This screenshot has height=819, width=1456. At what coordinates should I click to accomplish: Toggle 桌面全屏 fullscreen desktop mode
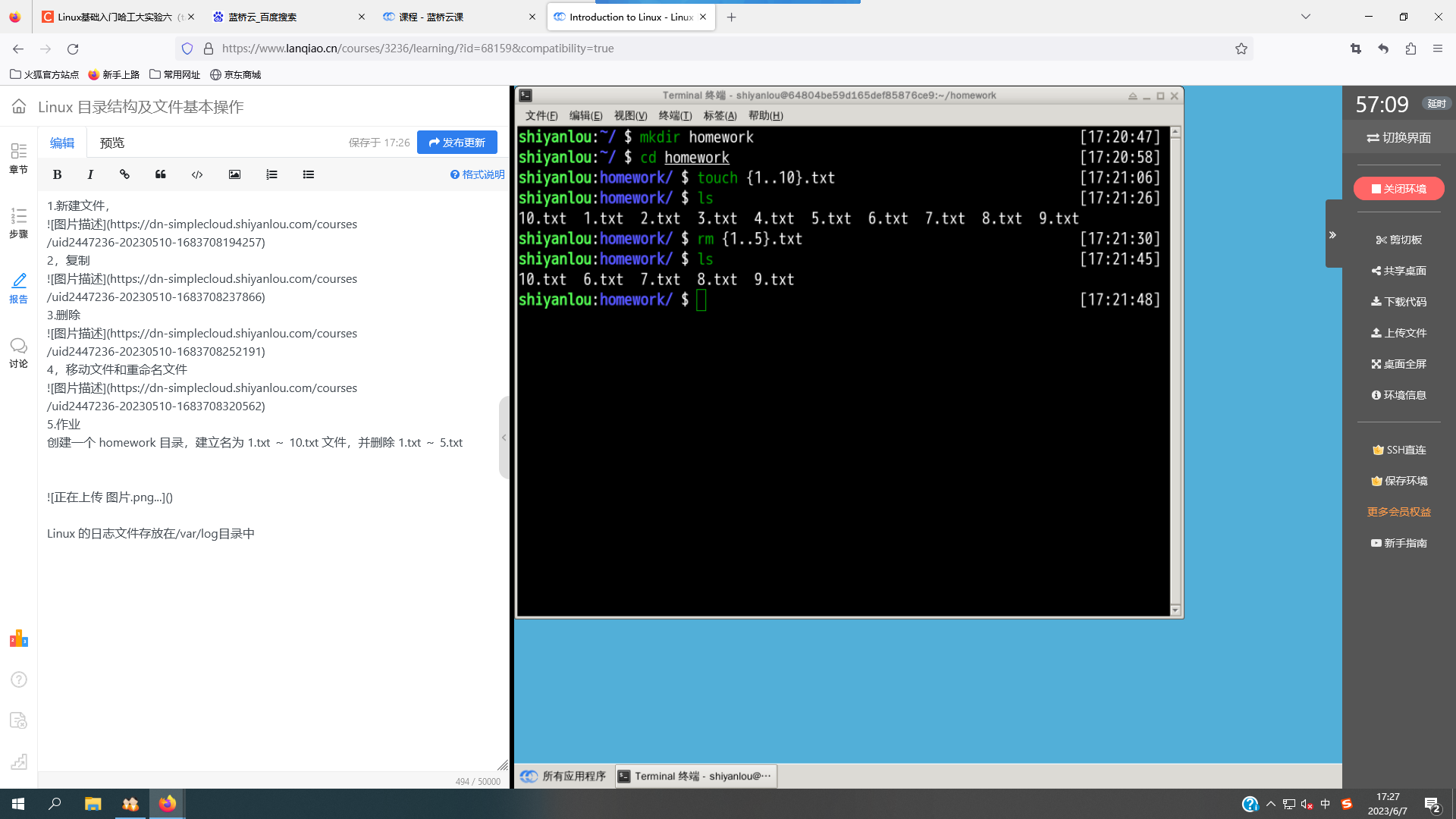pos(1399,364)
